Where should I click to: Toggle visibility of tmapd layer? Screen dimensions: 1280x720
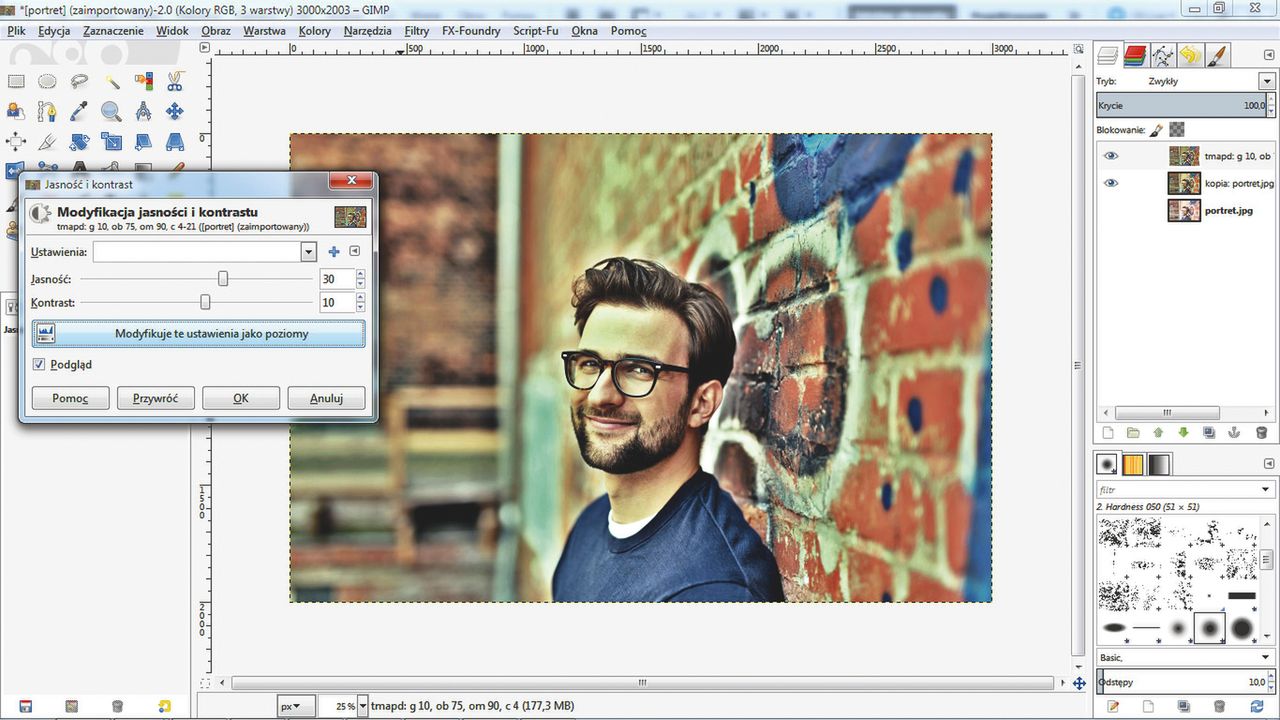1110,156
